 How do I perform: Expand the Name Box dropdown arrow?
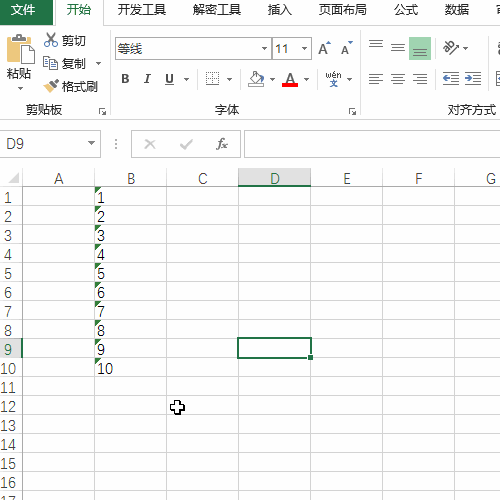(91, 143)
